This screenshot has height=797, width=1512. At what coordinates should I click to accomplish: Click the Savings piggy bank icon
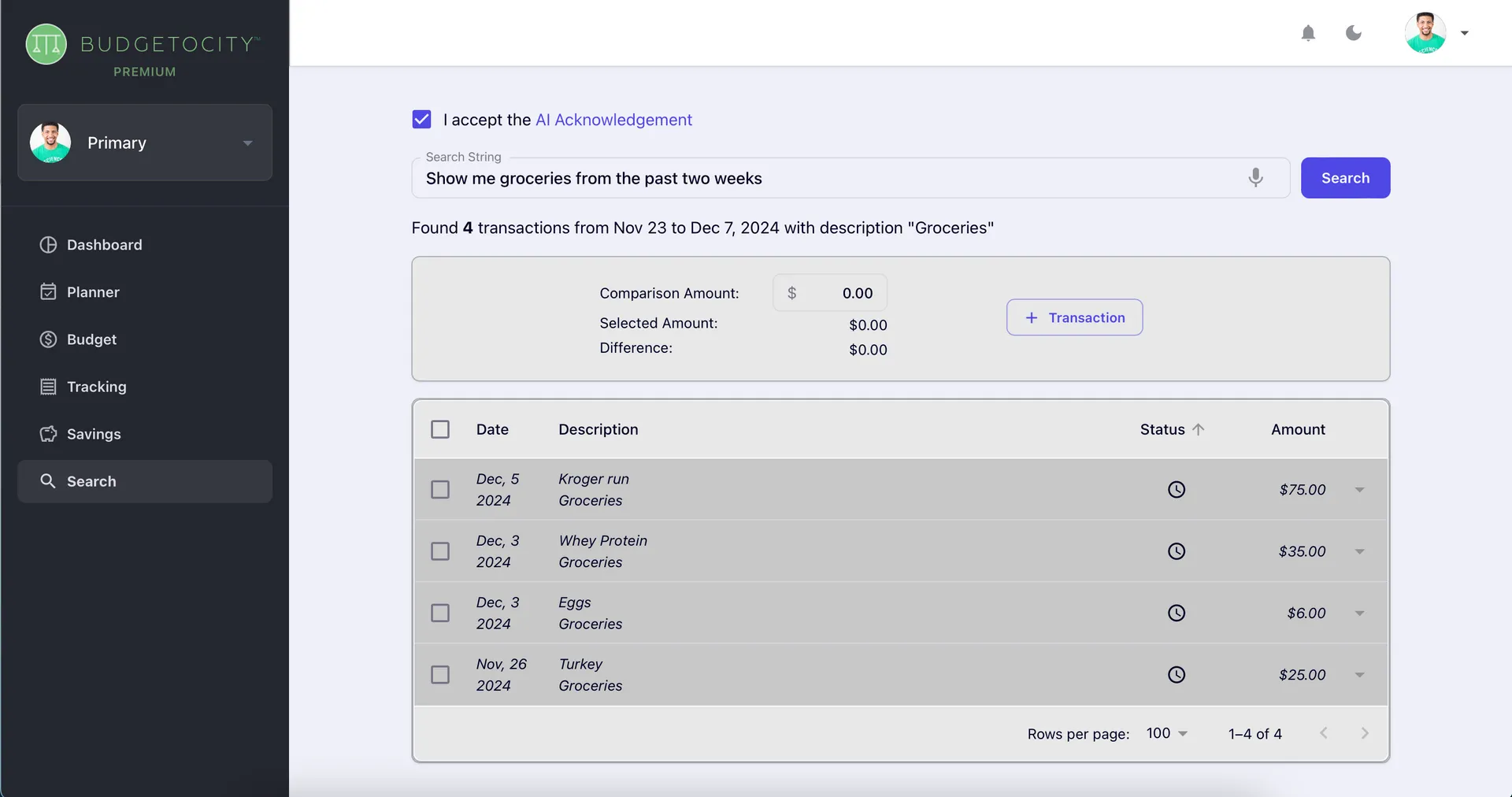point(49,434)
